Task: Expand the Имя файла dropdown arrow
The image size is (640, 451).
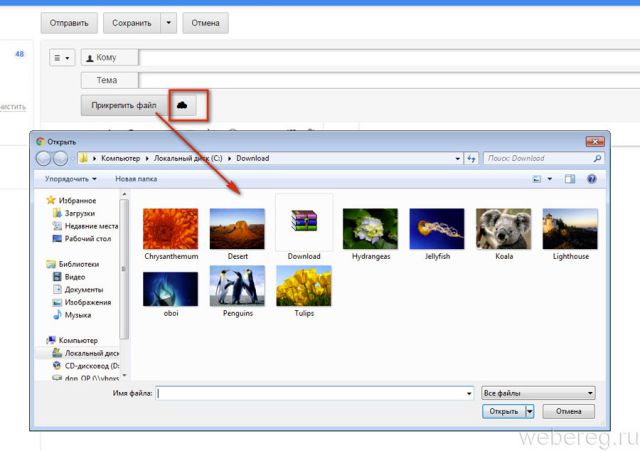Action: (469, 393)
